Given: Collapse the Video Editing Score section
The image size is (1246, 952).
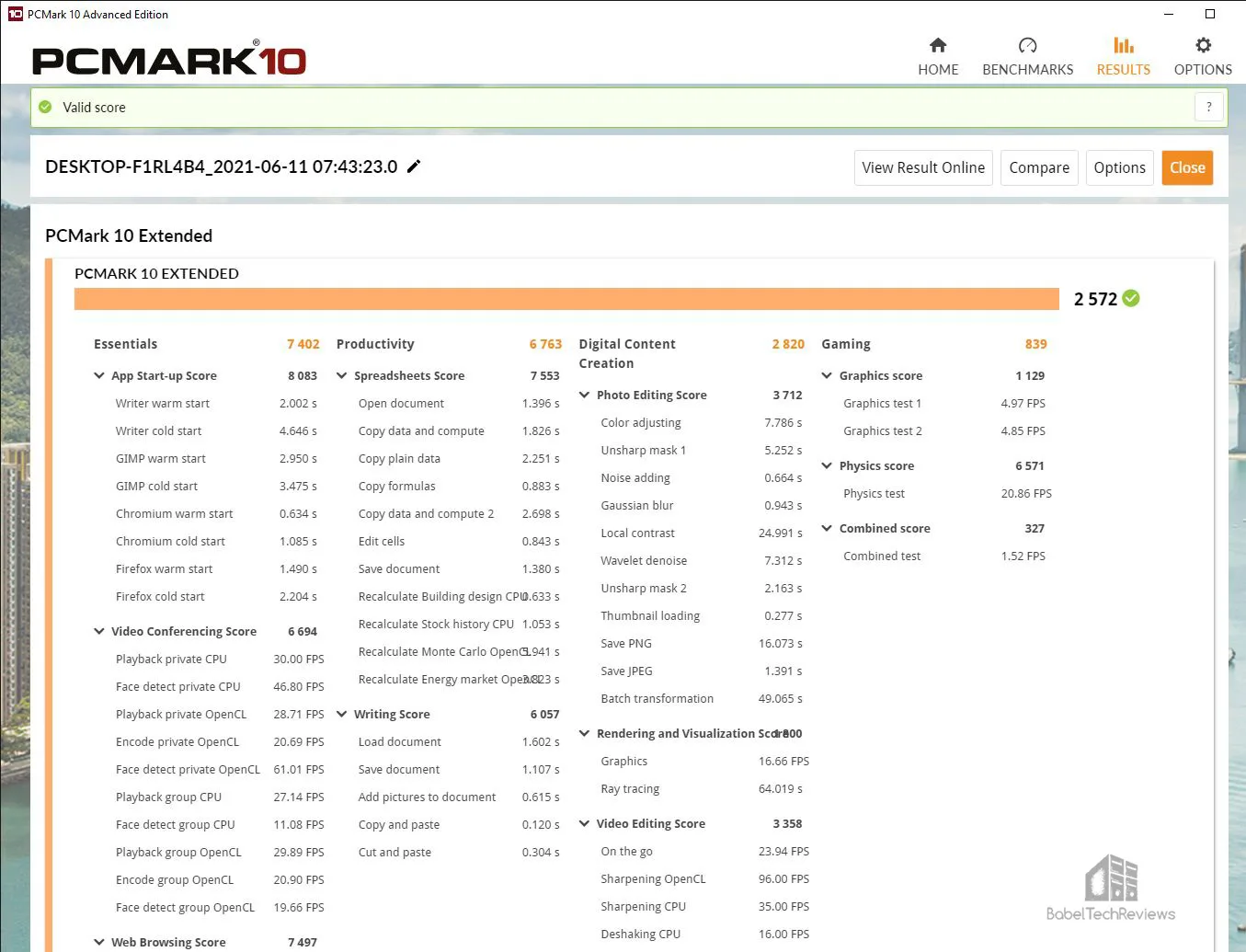Looking at the screenshot, I should (x=585, y=823).
